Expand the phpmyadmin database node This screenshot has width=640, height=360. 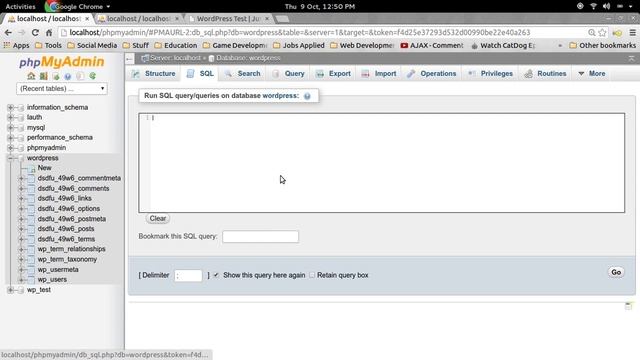[10, 148]
